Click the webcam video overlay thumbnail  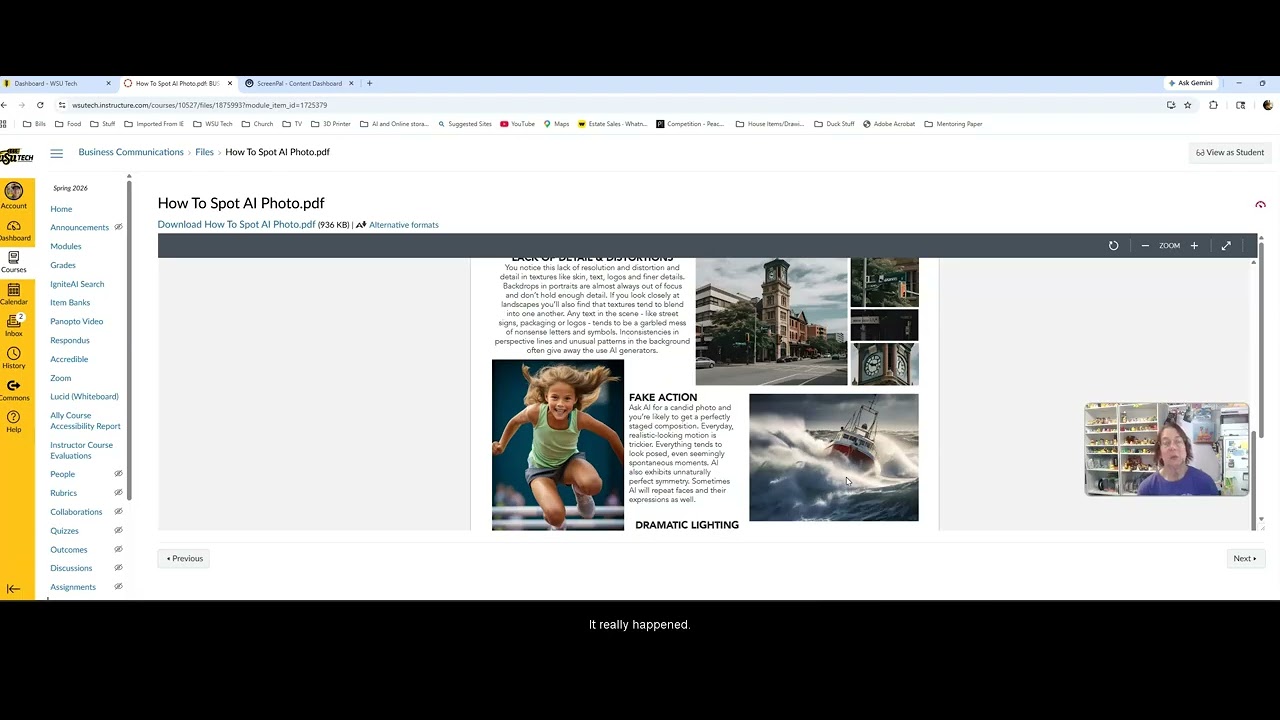point(1167,449)
